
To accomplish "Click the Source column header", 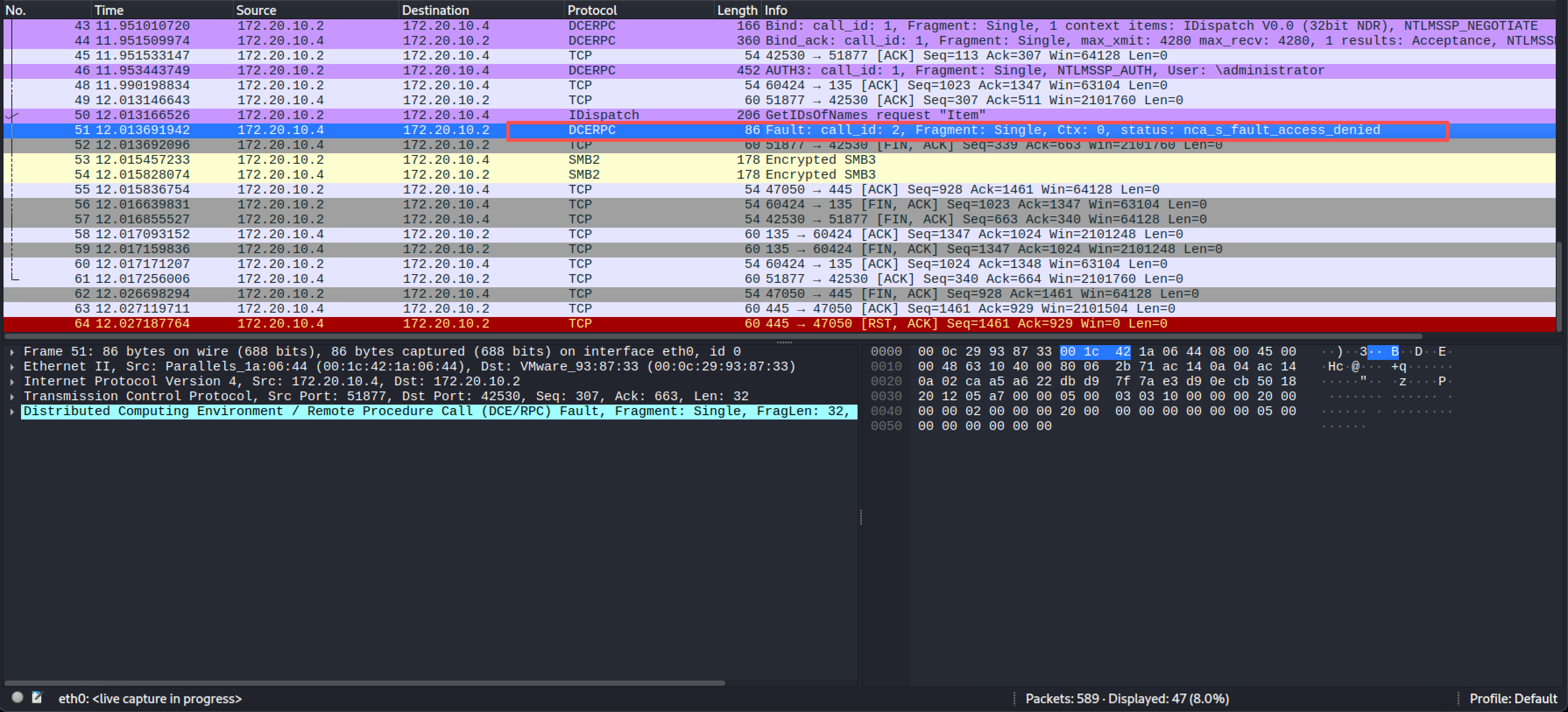I will click(x=256, y=11).
